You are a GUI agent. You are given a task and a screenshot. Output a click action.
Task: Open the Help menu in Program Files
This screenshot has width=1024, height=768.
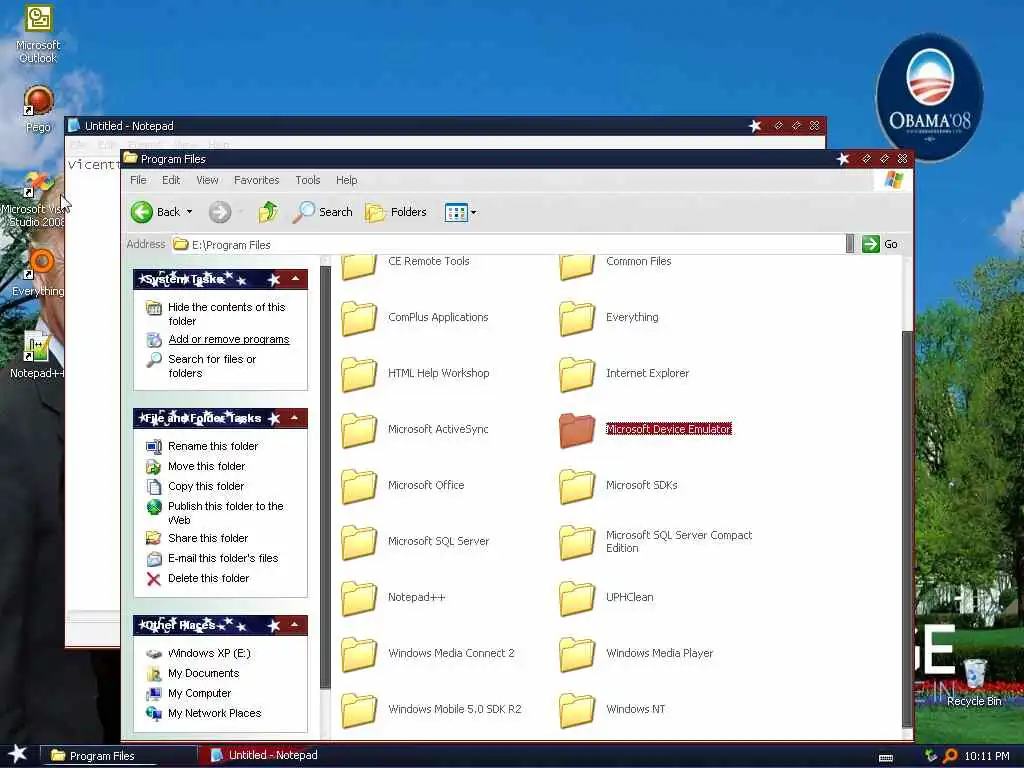[347, 180]
